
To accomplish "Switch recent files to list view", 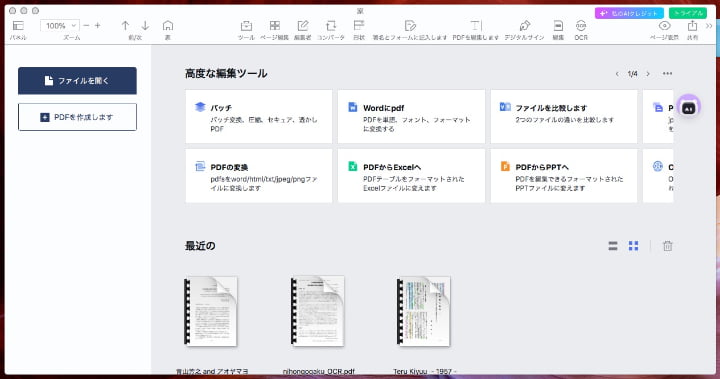I will [613, 246].
